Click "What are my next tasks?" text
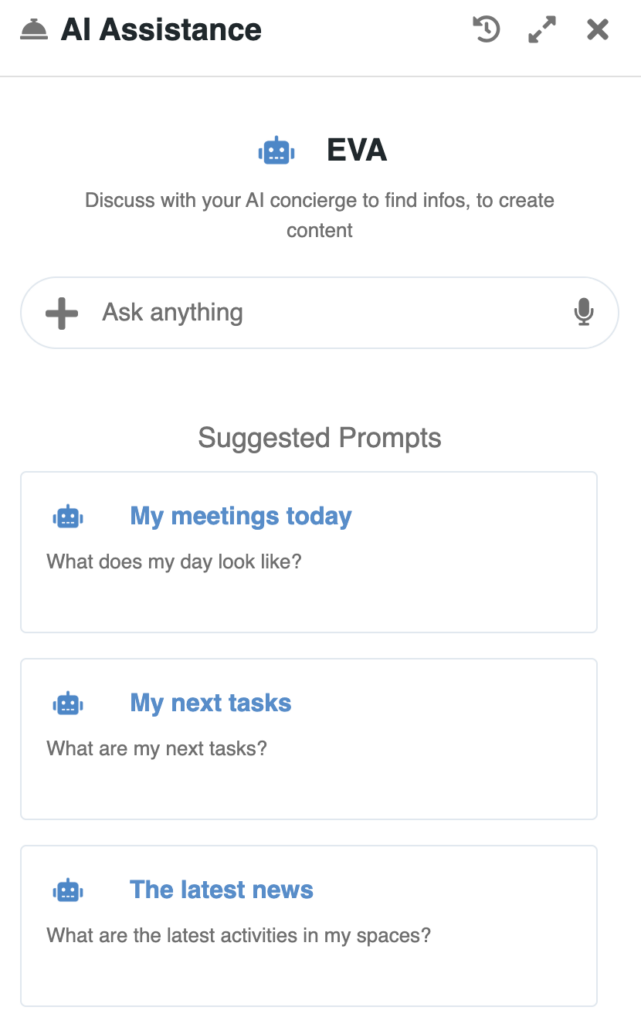 pyautogui.click(x=157, y=748)
